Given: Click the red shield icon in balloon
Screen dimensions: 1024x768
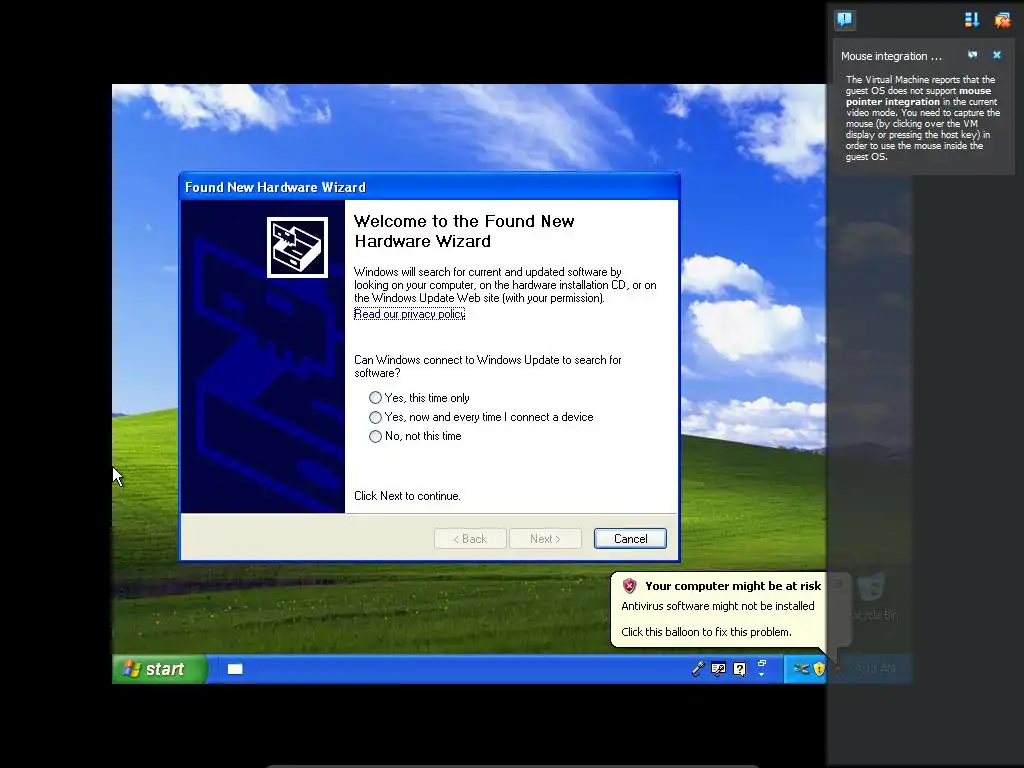Looking at the screenshot, I should click(x=630, y=586).
